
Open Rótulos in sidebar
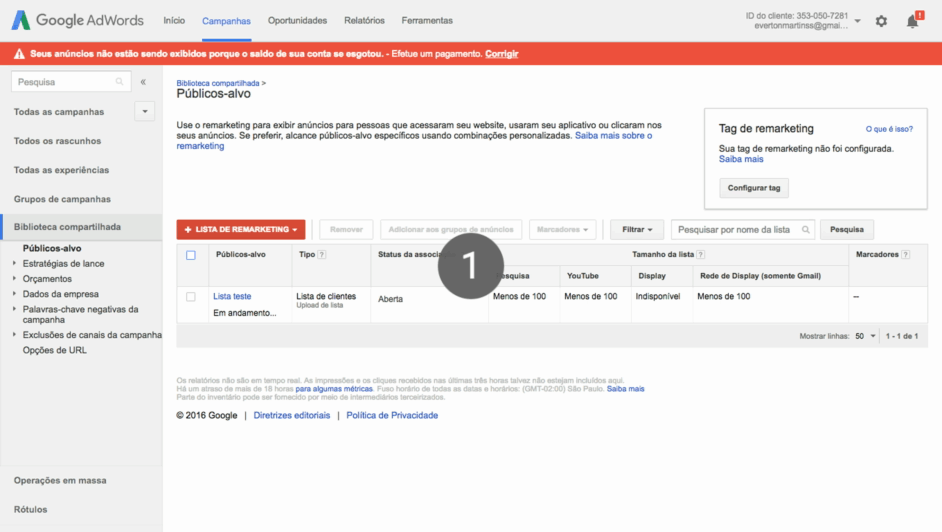[31, 509]
